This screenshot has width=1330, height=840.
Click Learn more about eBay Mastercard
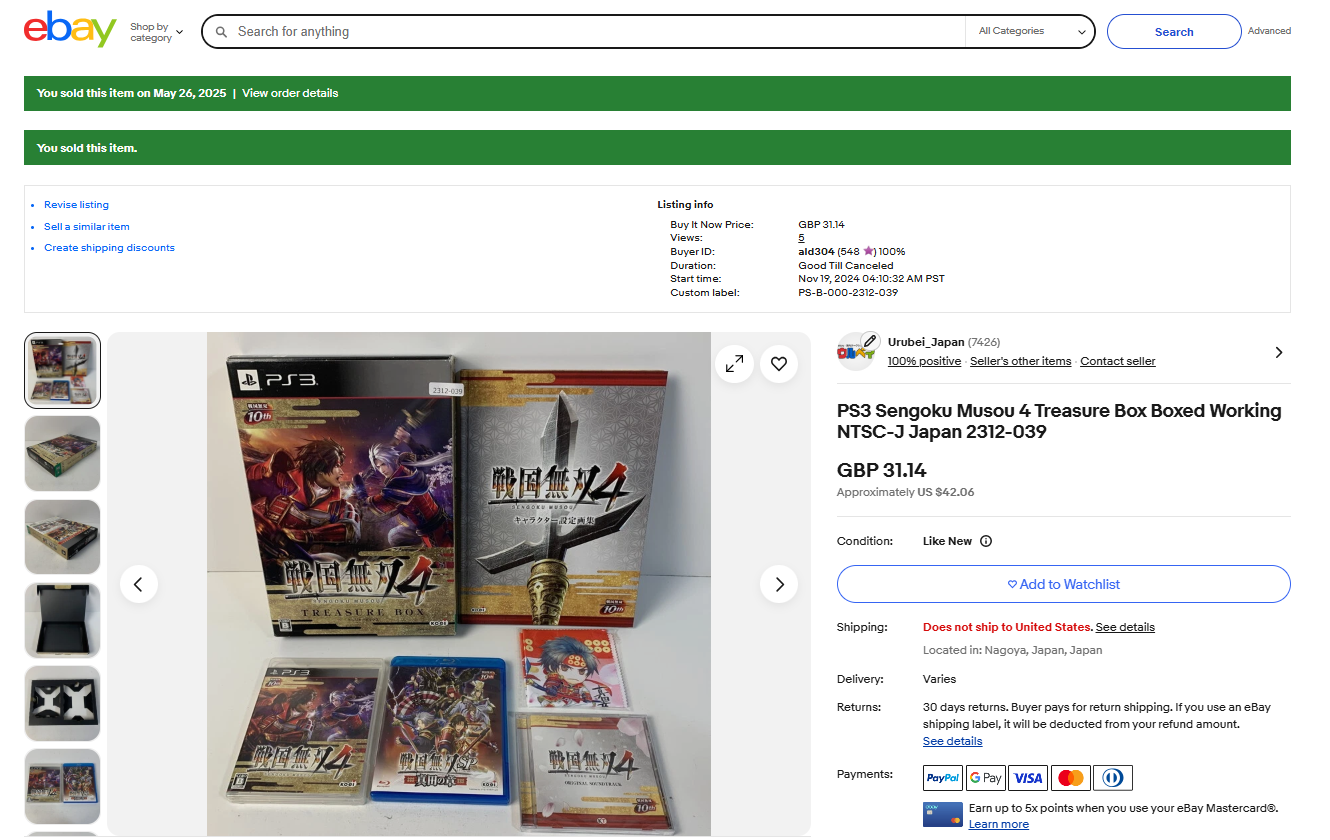[x=998, y=824]
